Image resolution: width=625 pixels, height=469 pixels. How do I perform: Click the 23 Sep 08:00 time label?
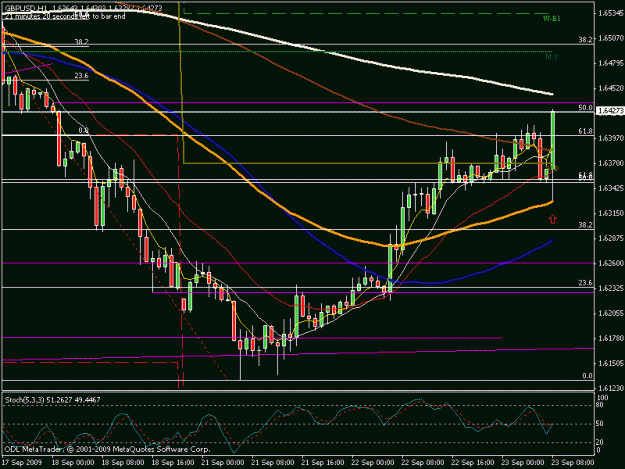(x=572, y=462)
